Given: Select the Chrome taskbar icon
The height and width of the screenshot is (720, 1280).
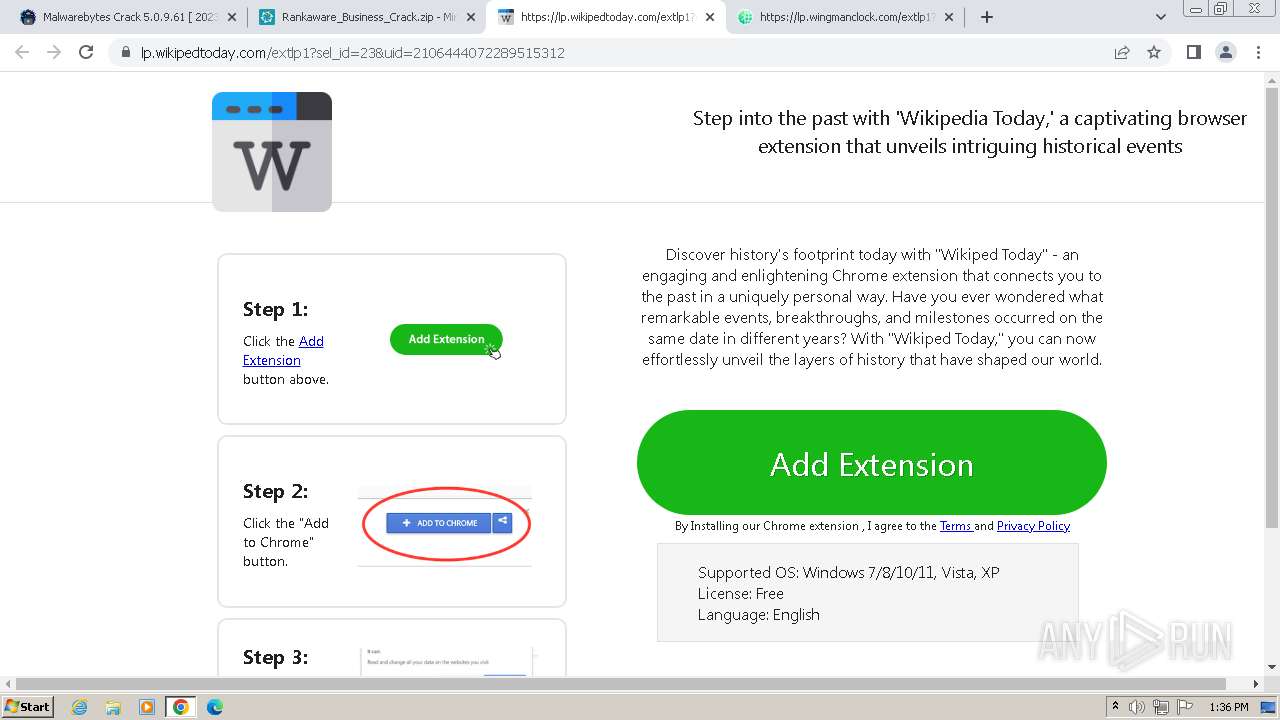Looking at the screenshot, I should pos(181,707).
